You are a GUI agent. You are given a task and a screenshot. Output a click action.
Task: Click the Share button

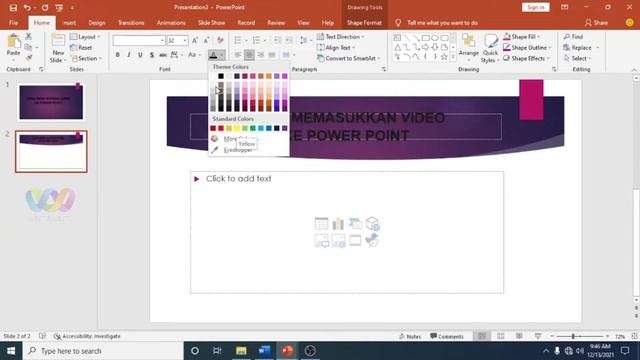pos(596,23)
